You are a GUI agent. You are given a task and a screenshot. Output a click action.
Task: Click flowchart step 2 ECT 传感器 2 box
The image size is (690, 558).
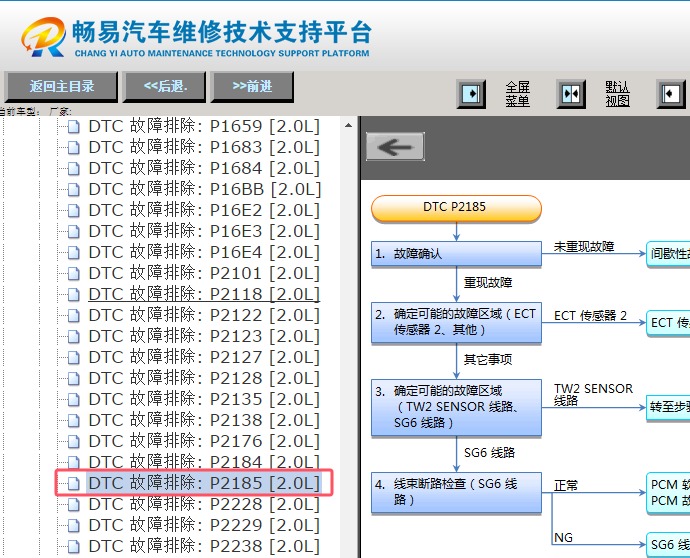coord(456,322)
